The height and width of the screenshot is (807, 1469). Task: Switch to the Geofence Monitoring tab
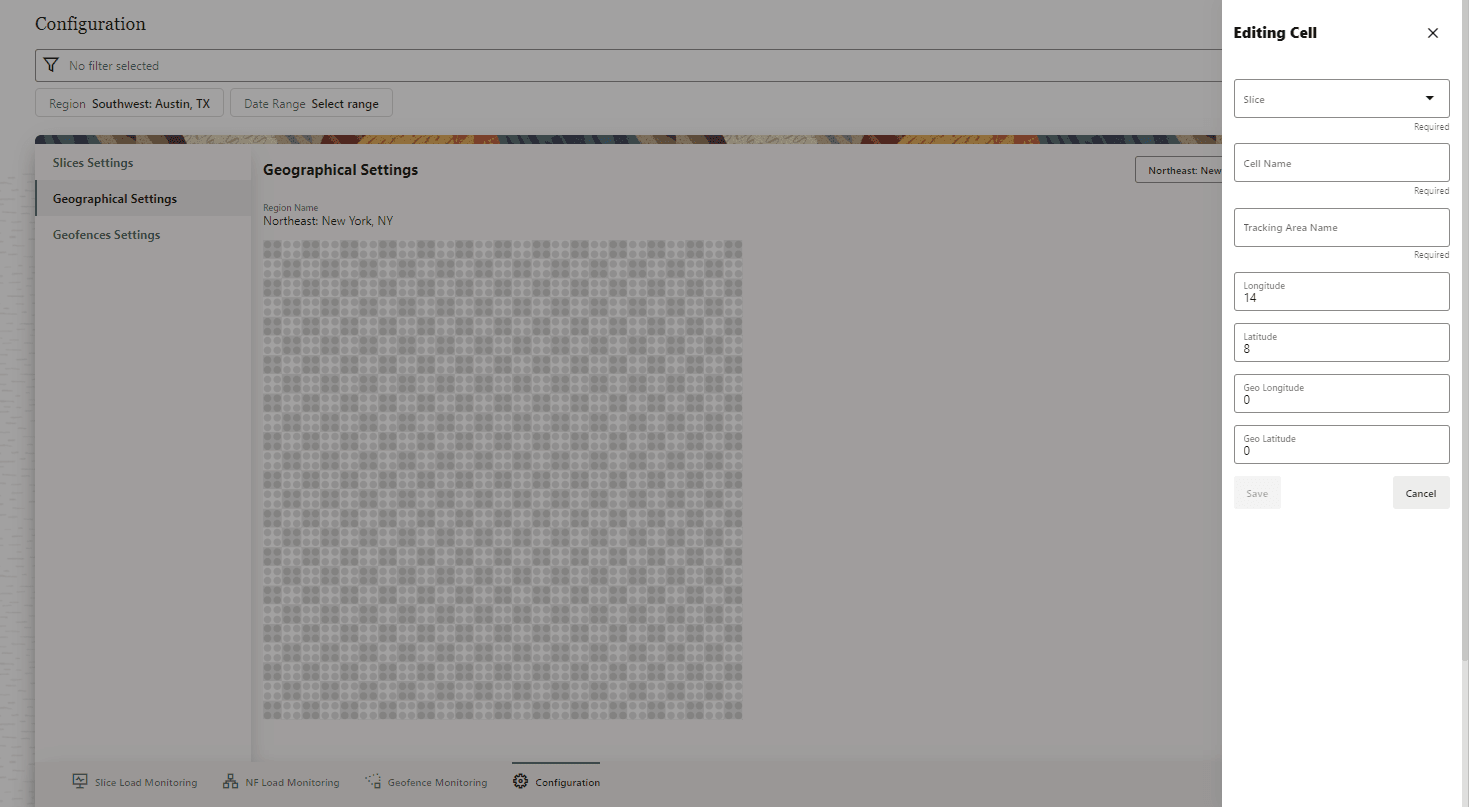tap(426, 782)
